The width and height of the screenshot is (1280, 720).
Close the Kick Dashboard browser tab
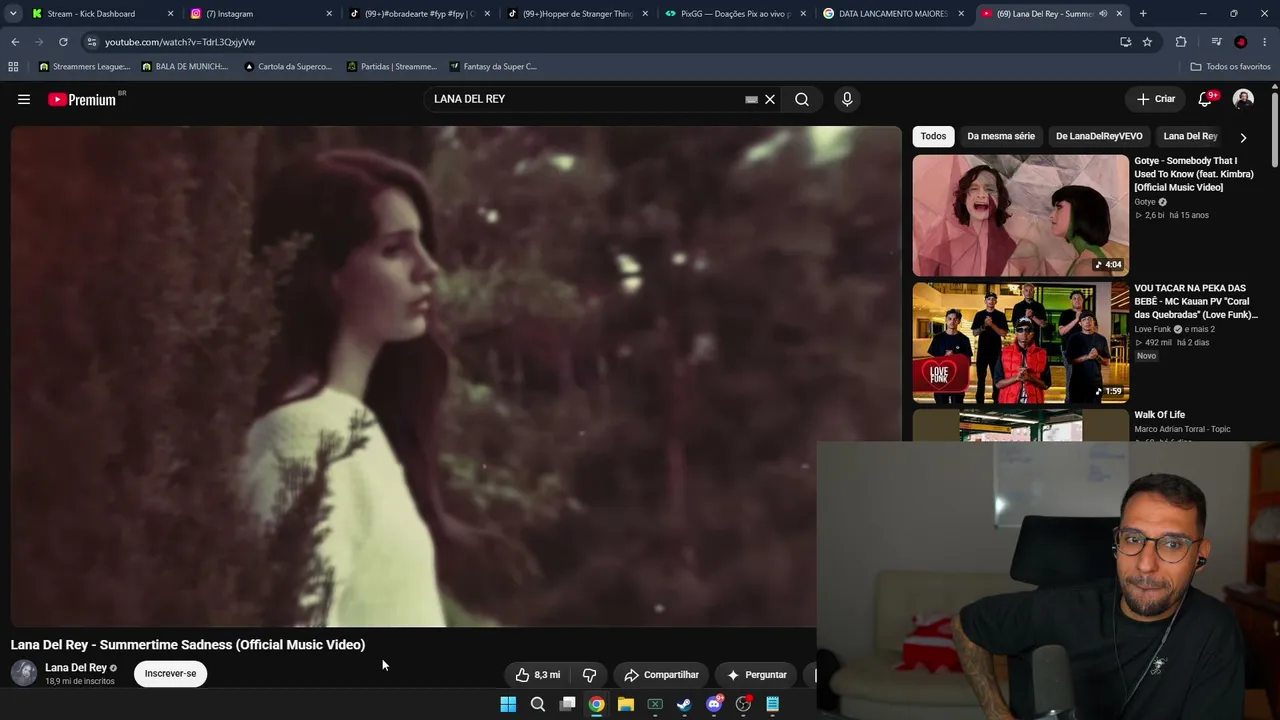(171, 14)
